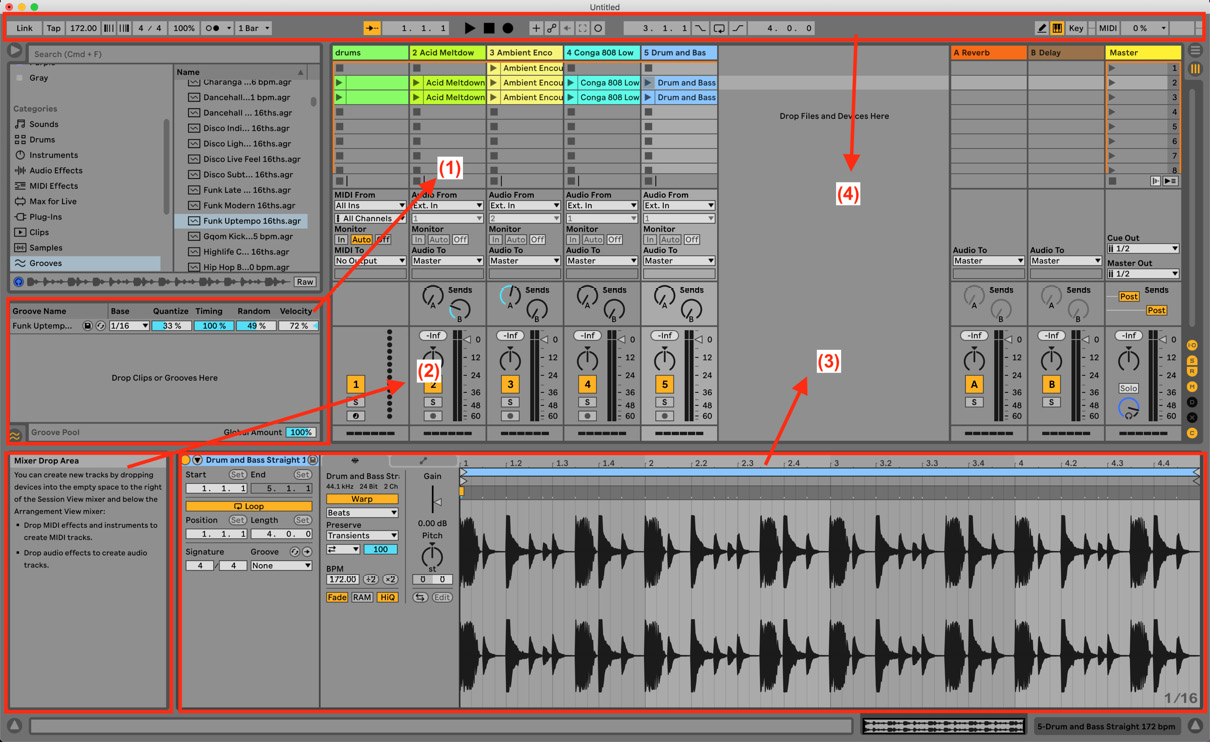Toggle track 3 activator button

tap(510, 384)
